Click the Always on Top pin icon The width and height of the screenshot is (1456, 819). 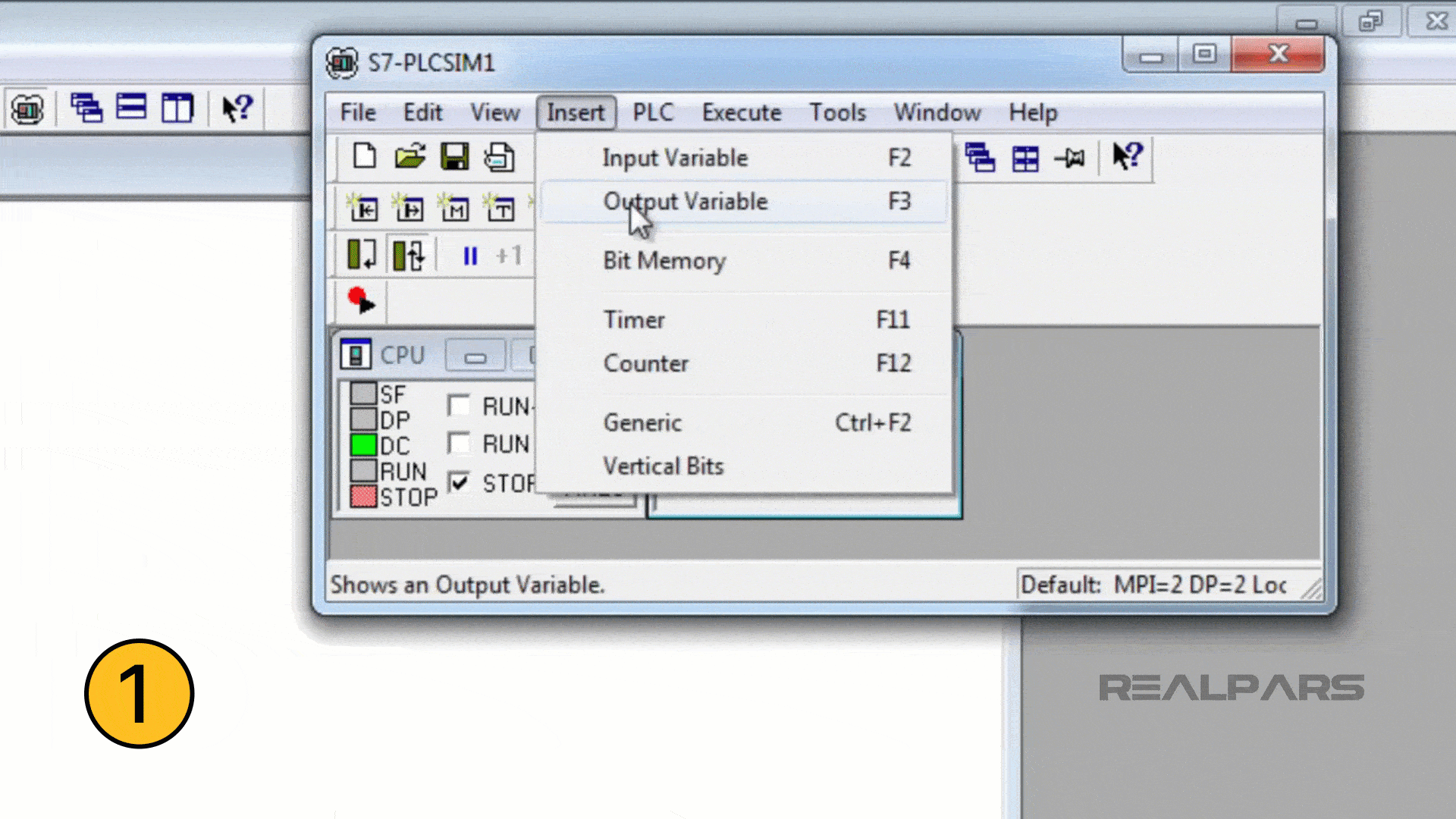[x=1070, y=158]
